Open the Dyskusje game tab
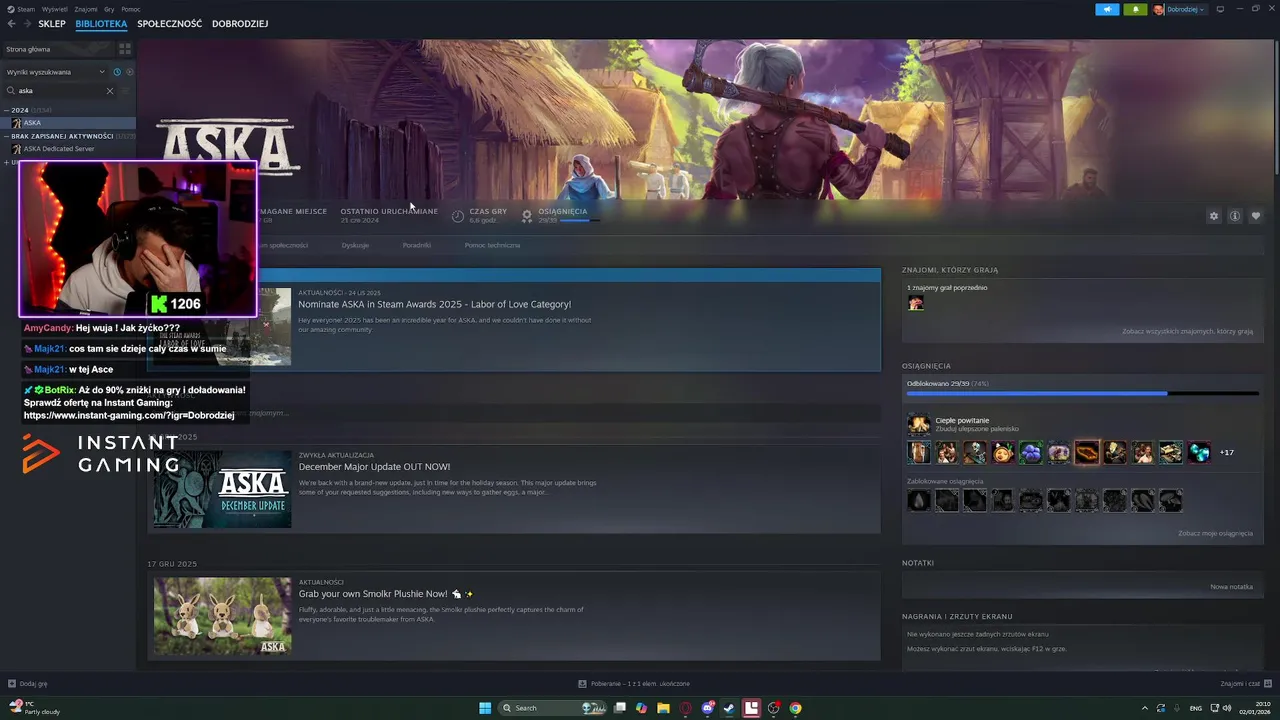 click(x=355, y=245)
